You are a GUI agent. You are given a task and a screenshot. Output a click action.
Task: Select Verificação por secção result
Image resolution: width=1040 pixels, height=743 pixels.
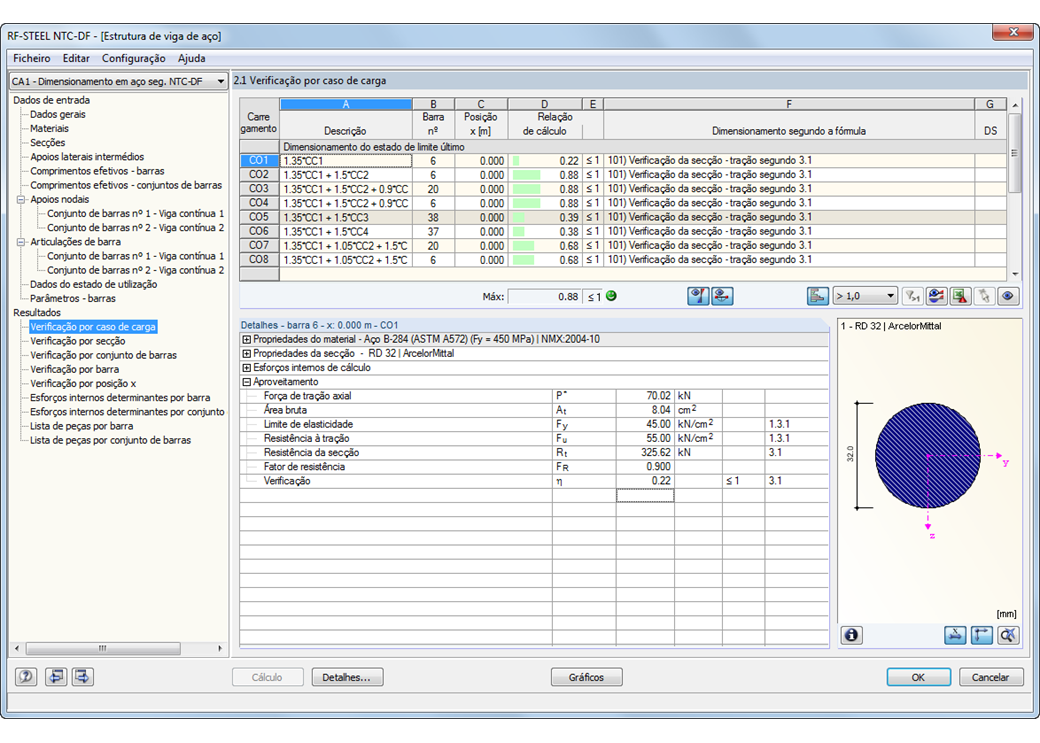point(78,341)
